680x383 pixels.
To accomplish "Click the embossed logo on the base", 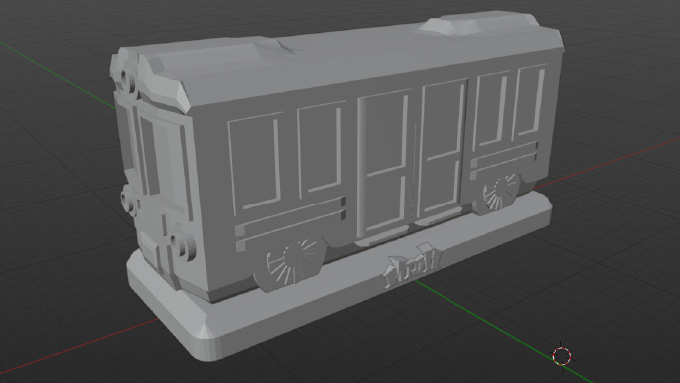I will tap(412, 264).
